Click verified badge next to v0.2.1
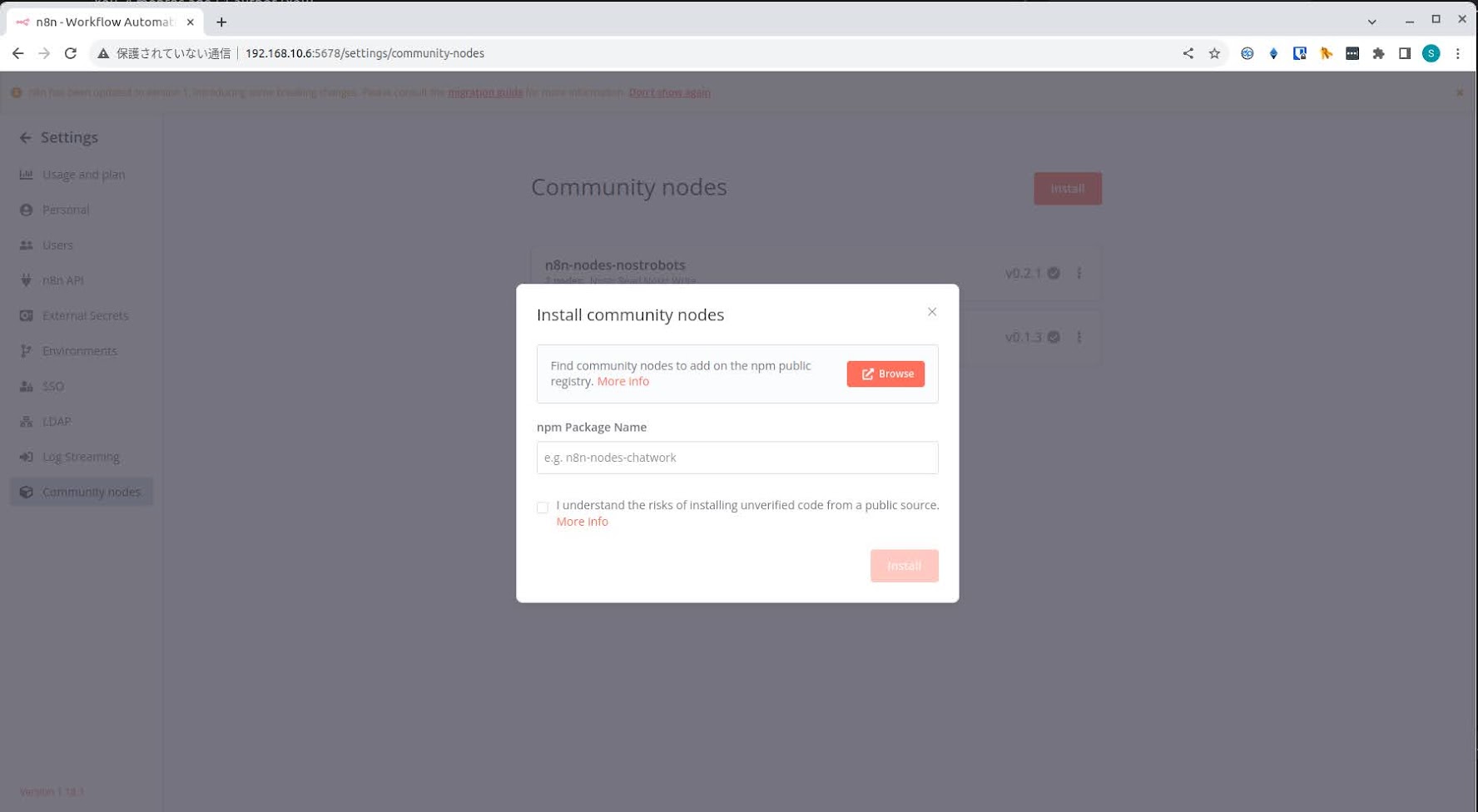This screenshot has width=1478, height=812. click(x=1054, y=273)
